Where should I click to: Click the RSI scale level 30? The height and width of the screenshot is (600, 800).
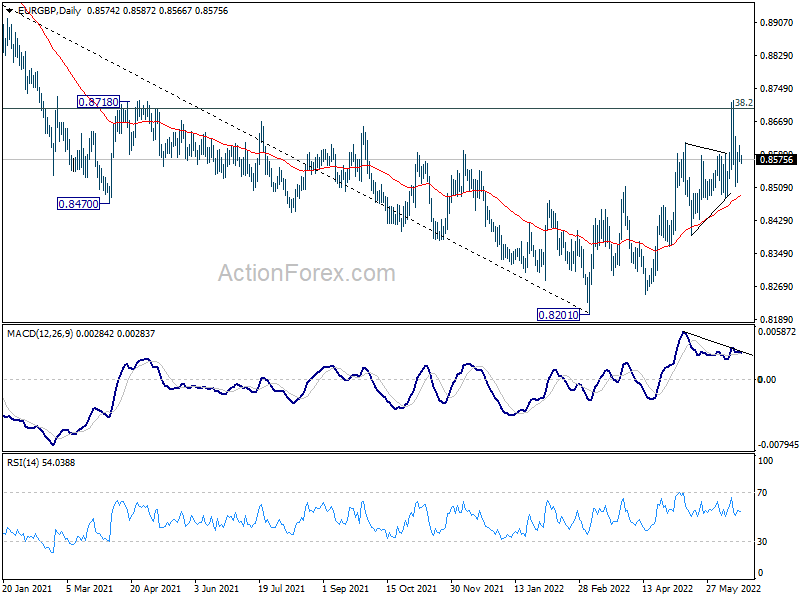point(762,542)
